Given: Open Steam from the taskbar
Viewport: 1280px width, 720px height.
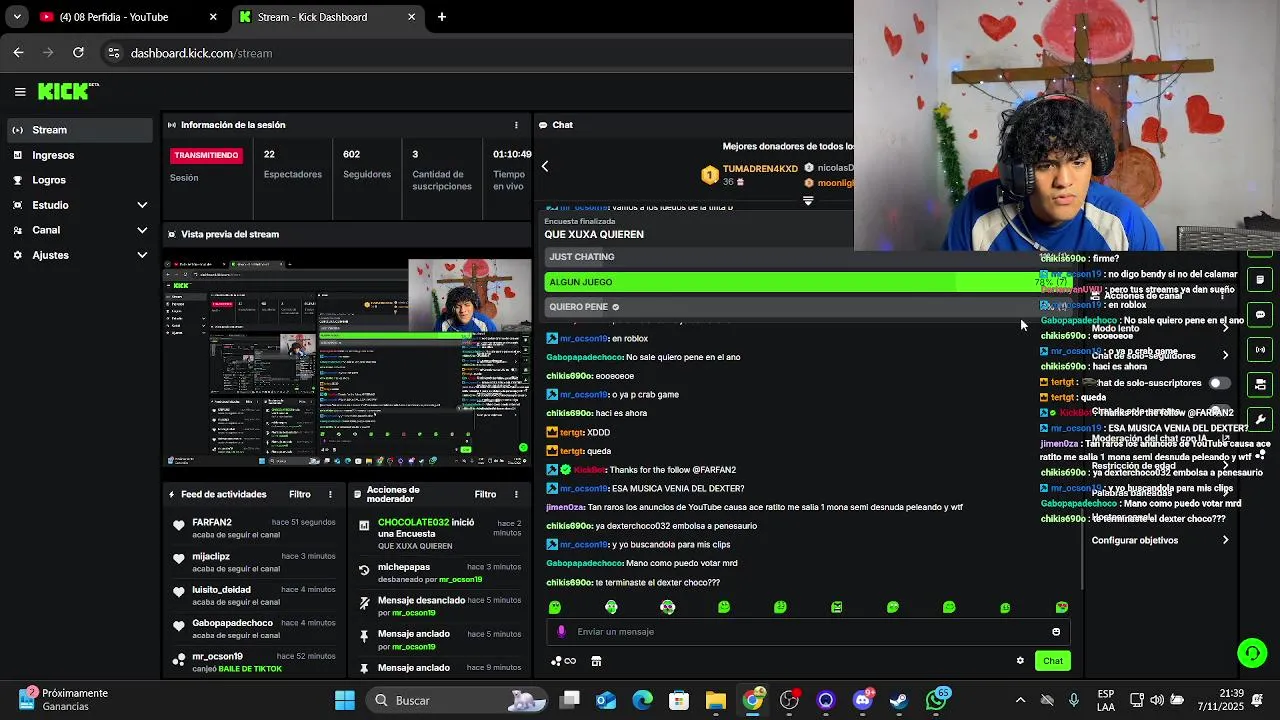Looking at the screenshot, I should coord(899,700).
